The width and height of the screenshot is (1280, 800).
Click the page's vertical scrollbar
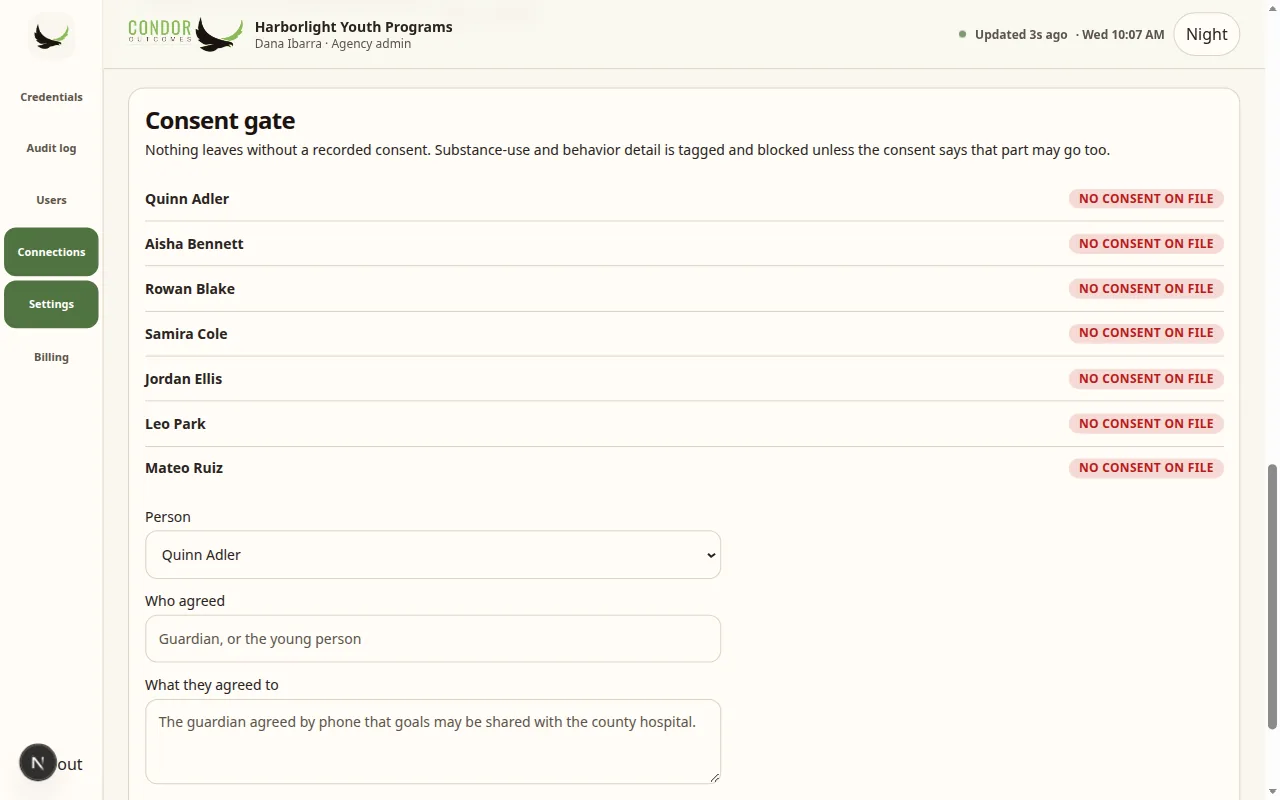(x=1272, y=597)
